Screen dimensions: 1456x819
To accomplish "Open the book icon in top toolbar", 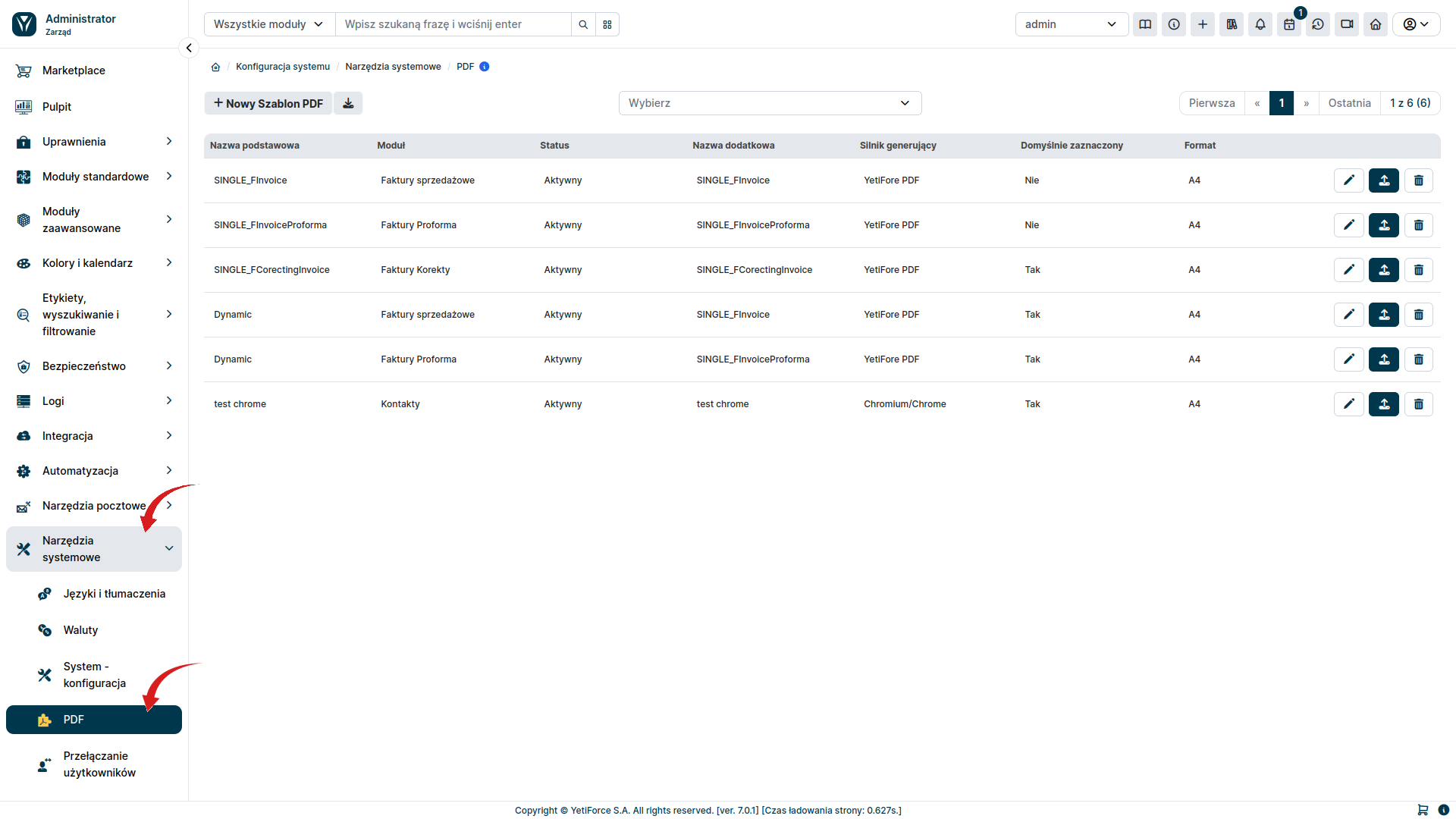I will 1145,24.
